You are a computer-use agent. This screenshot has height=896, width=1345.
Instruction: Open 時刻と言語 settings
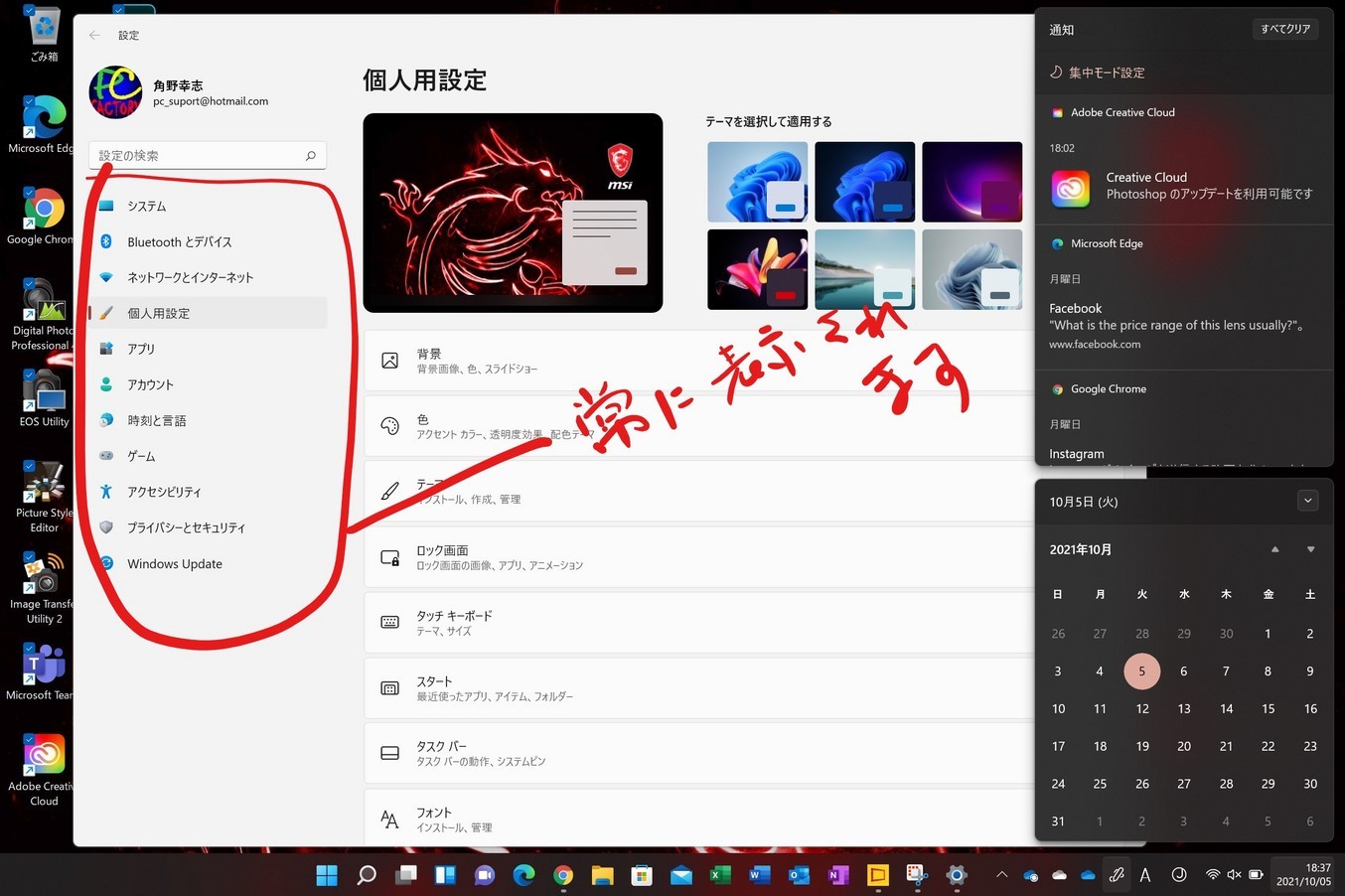208,420
